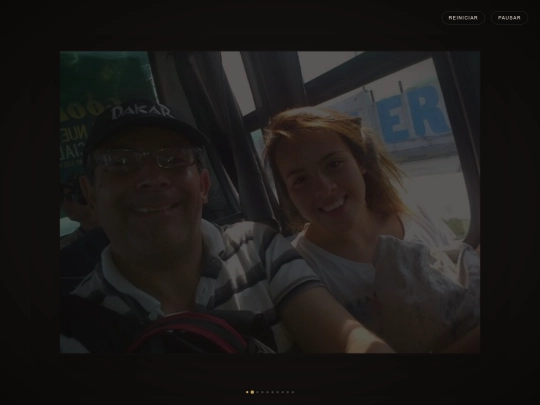The height and width of the screenshot is (405, 540).
Task: Go to the last slide dot
Action: (293, 392)
